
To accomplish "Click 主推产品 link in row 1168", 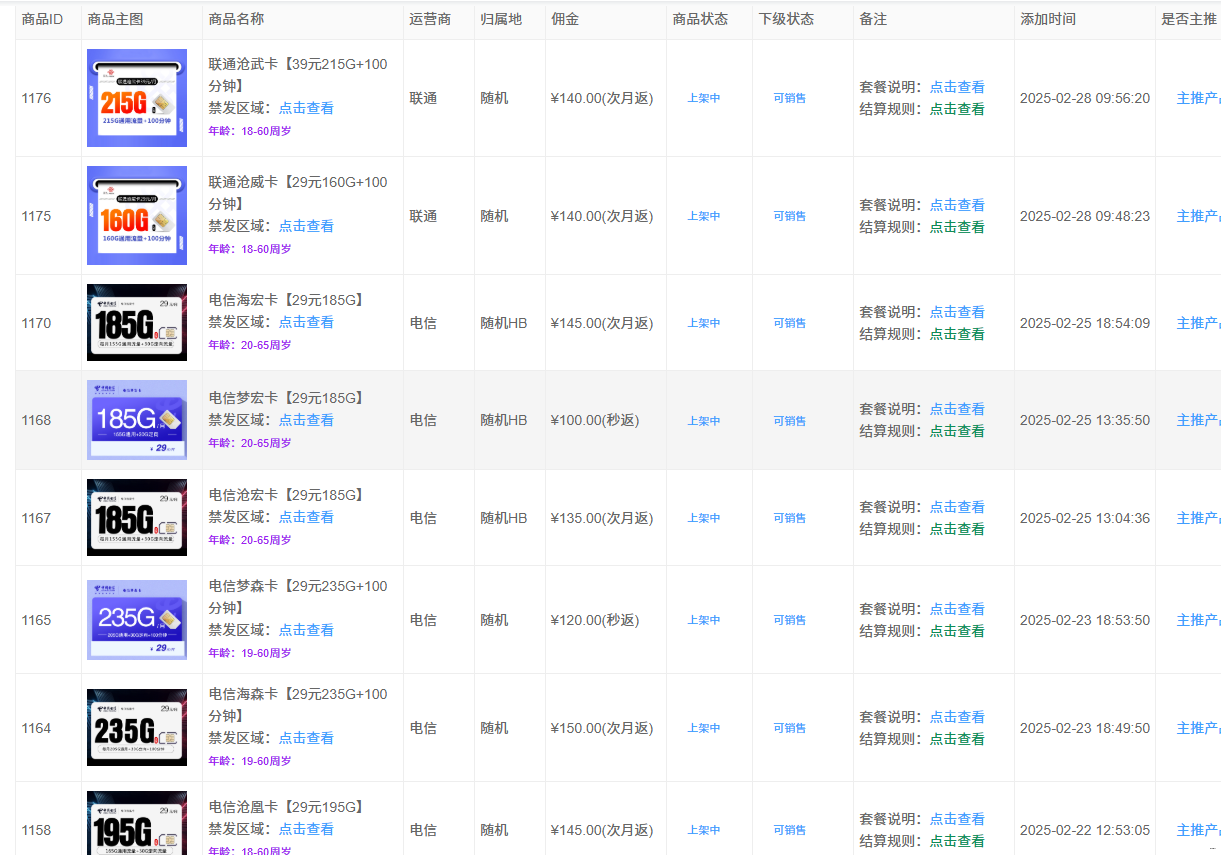I will tap(1197, 420).
